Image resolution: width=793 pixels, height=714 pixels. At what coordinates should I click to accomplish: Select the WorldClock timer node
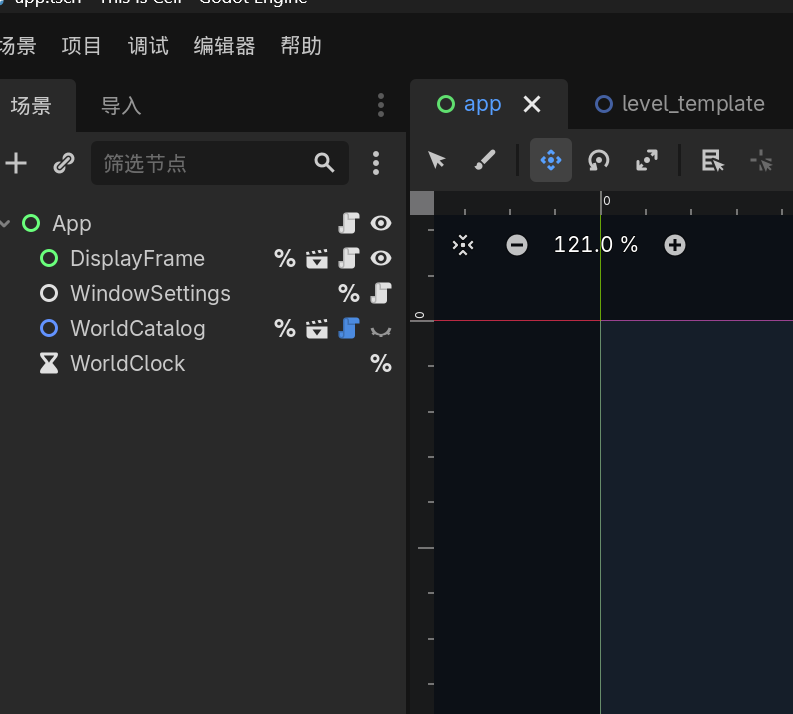pos(127,363)
